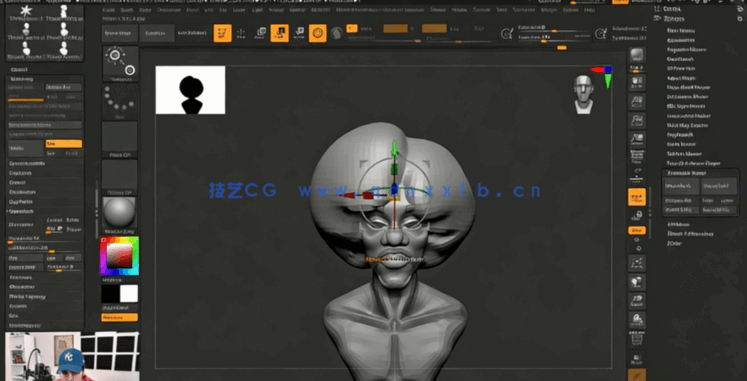
Task: Select the Move transform icon
Action: click(261, 33)
